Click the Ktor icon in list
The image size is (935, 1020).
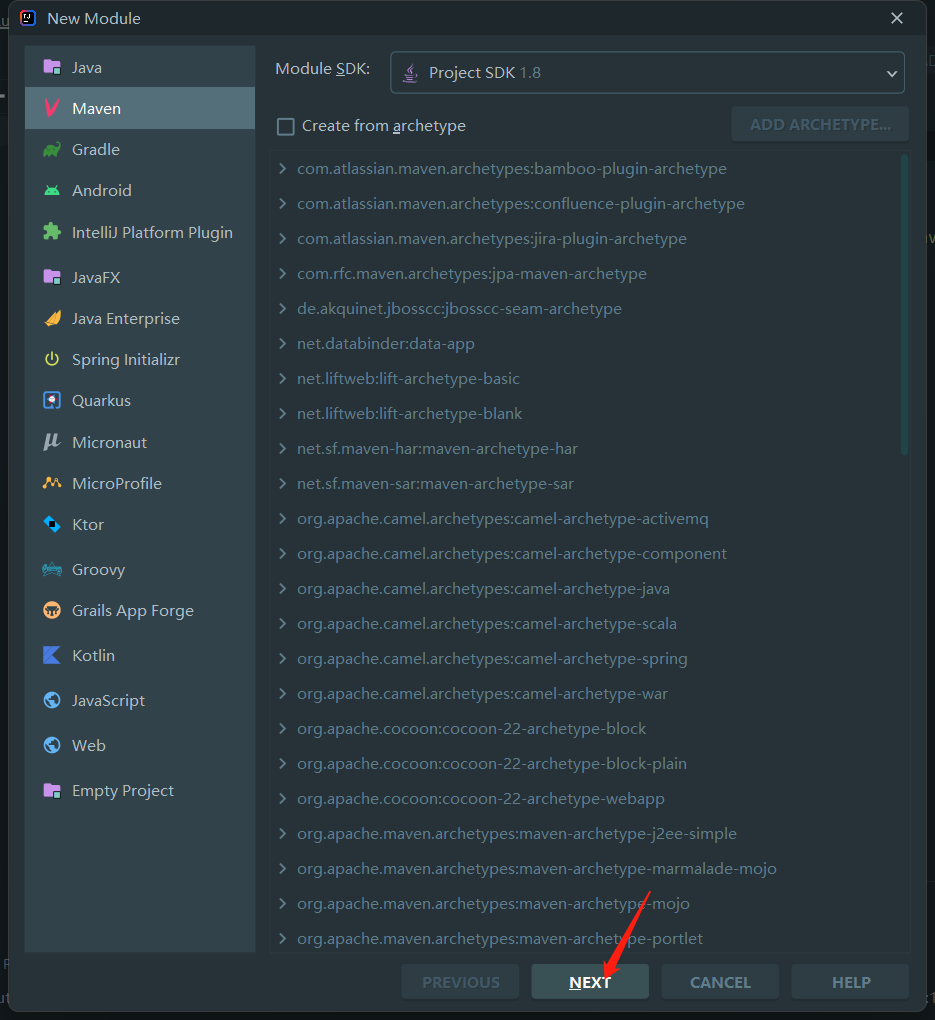[52, 524]
